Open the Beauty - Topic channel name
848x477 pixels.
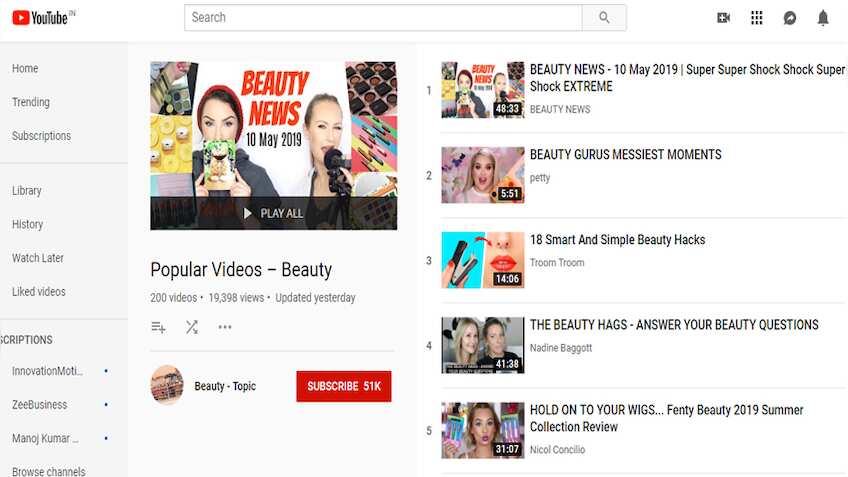click(x=225, y=386)
